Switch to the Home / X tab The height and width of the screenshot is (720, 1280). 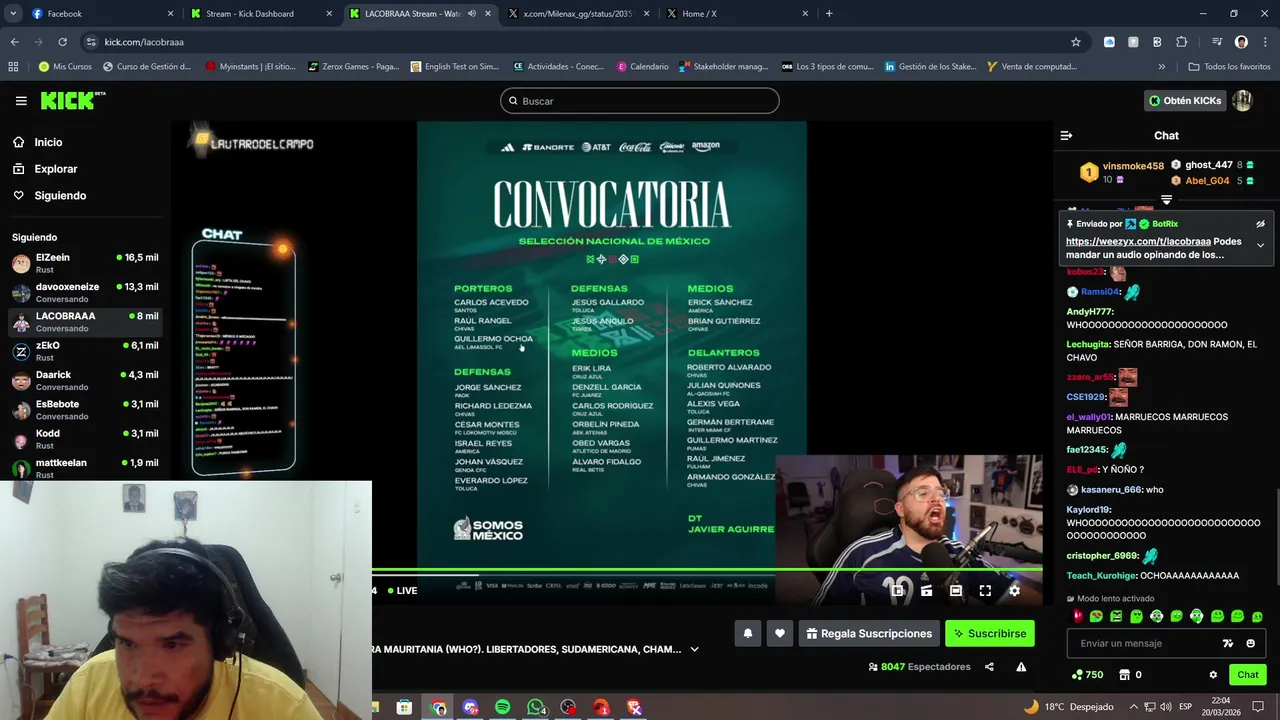pos(737,14)
